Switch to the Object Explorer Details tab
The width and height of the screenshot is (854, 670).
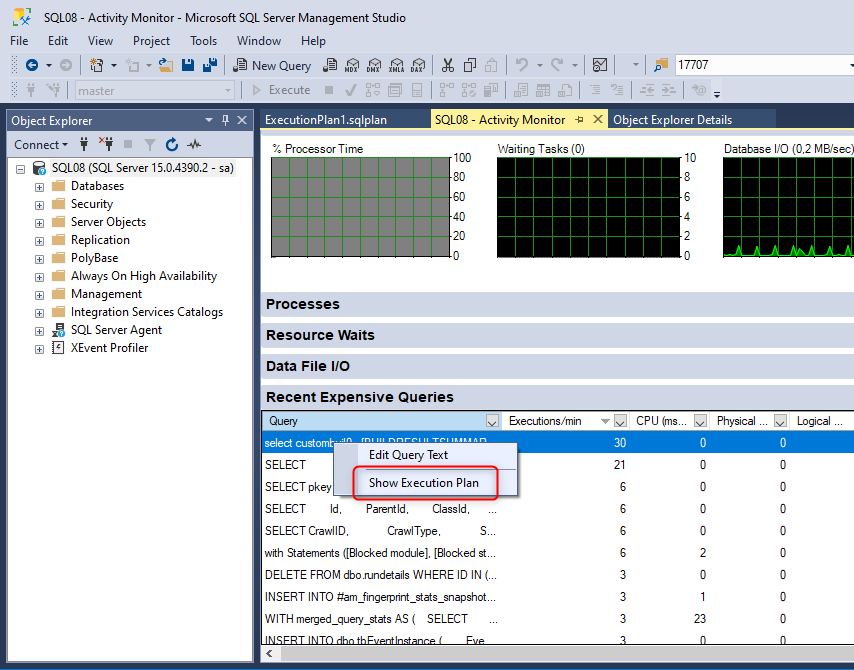click(673, 120)
